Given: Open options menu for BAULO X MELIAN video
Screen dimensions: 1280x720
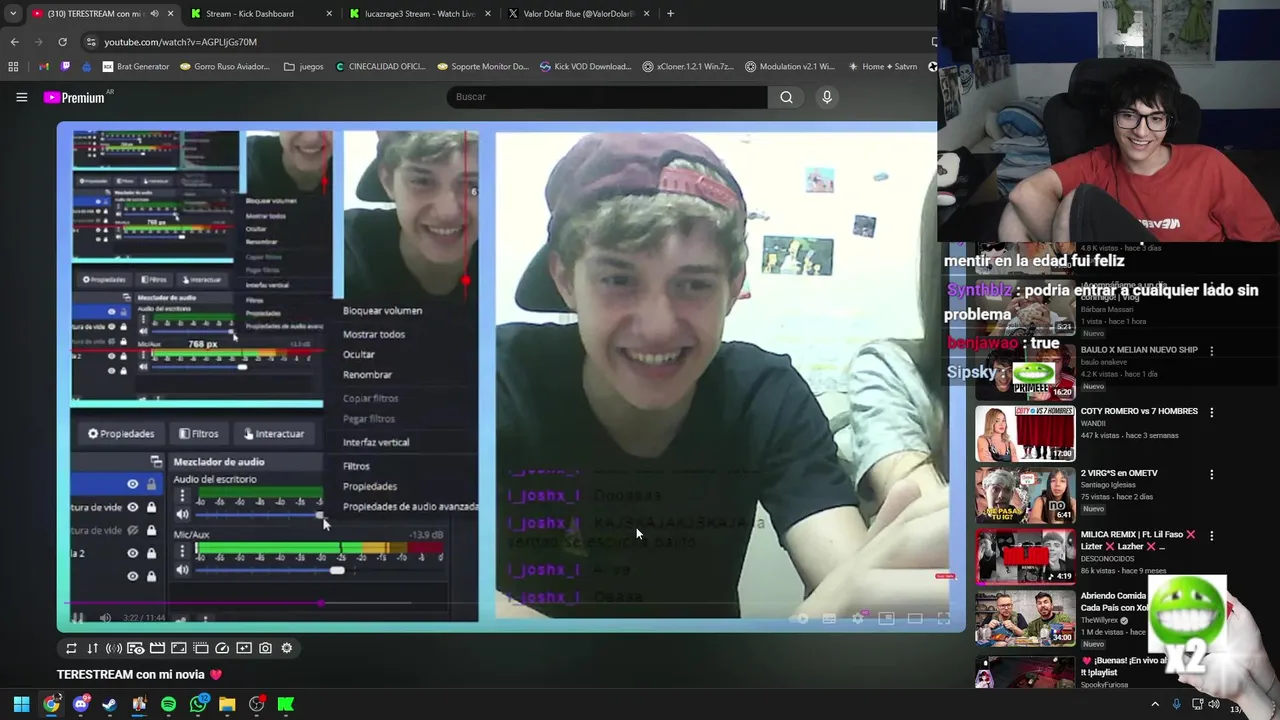Looking at the screenshot, I should (x=1211, y=351).
